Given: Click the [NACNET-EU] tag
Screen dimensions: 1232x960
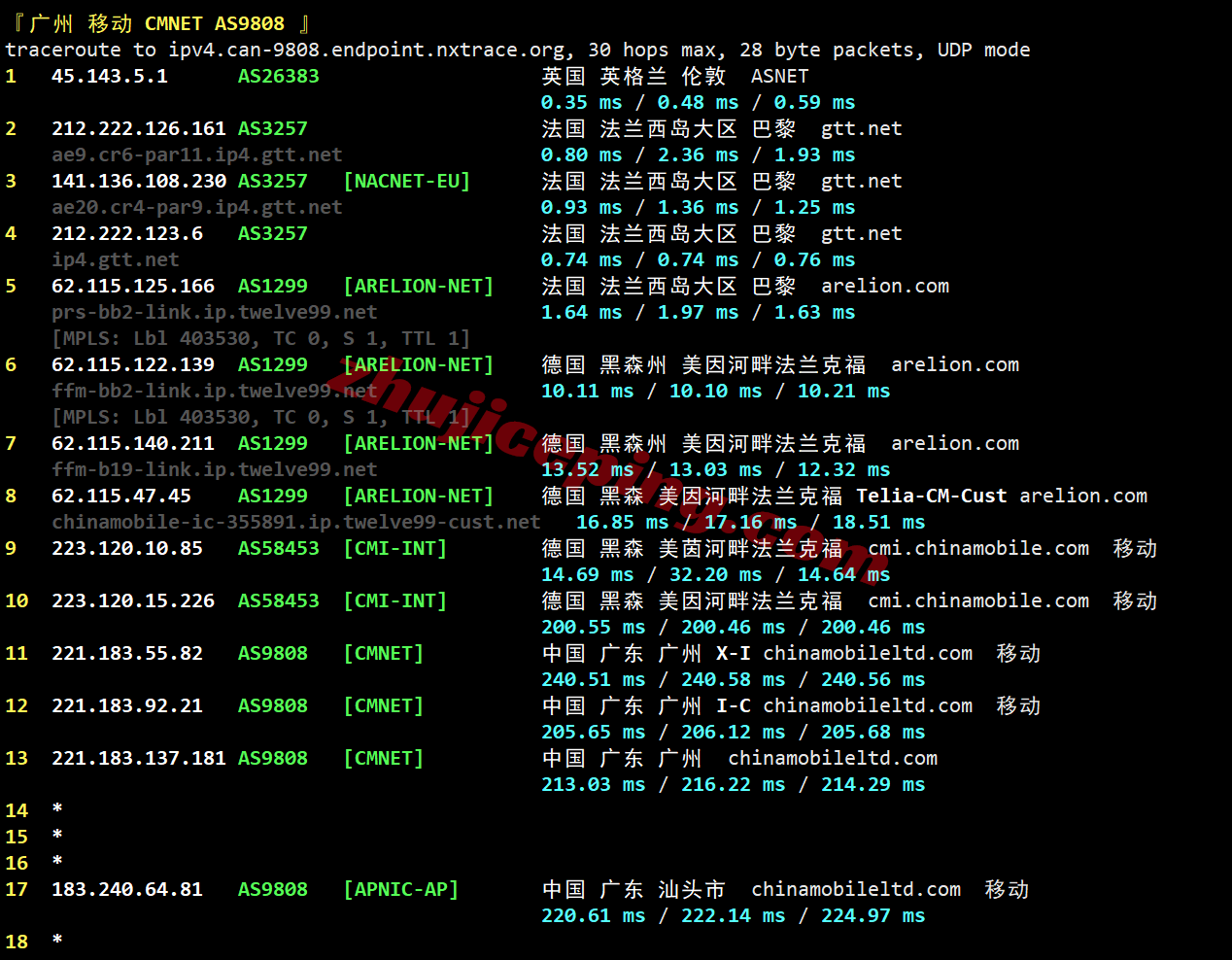Looking at the screenshot, I should 407,181.
